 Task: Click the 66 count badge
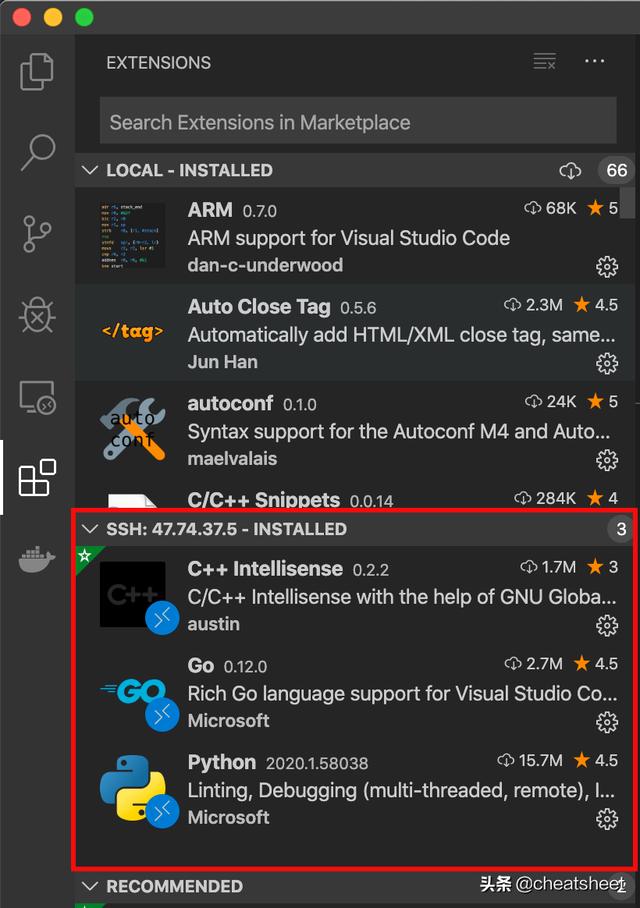click(616, 170)
